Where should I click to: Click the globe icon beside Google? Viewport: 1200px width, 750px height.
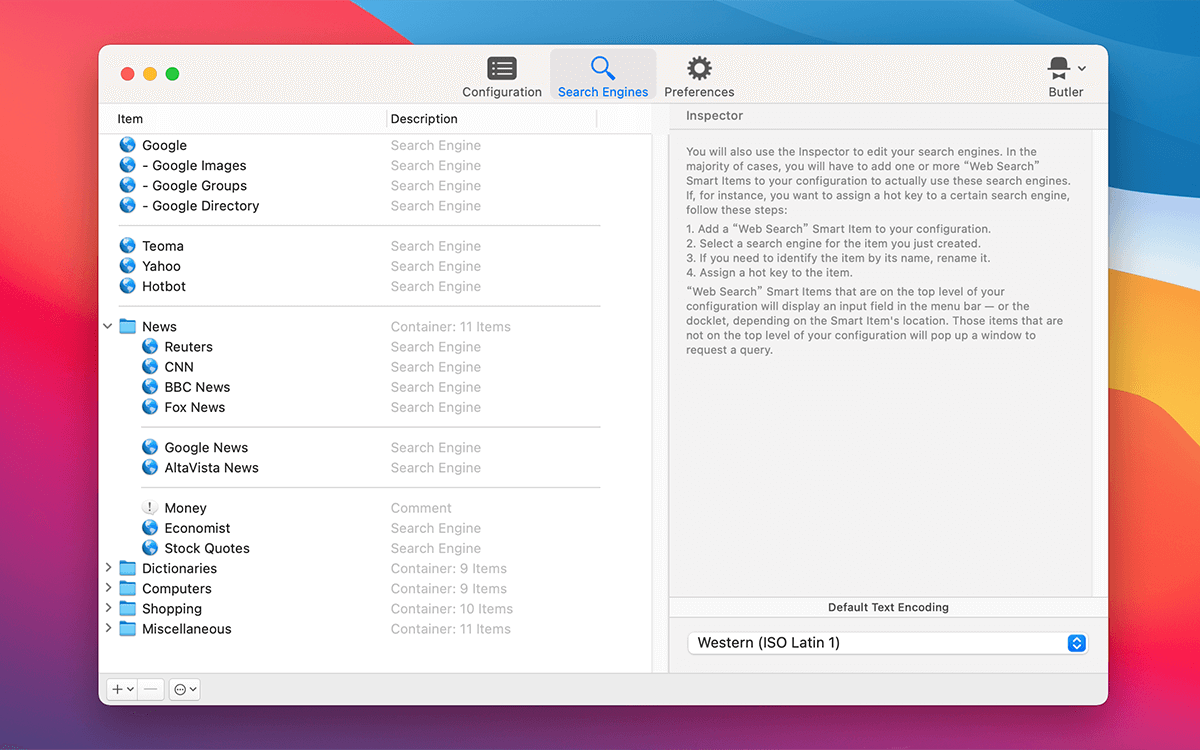coord(127,145)
